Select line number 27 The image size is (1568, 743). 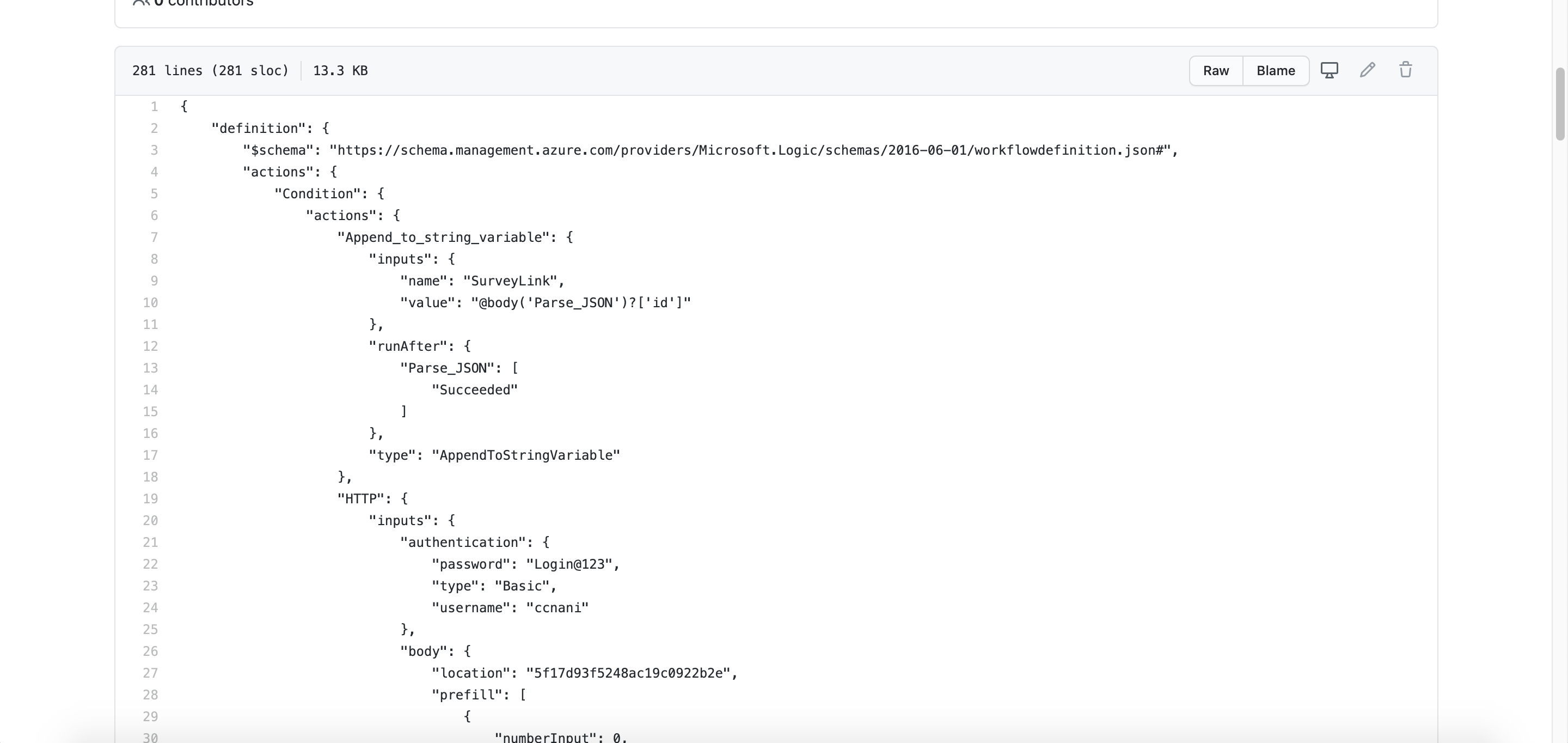(150, 673)
